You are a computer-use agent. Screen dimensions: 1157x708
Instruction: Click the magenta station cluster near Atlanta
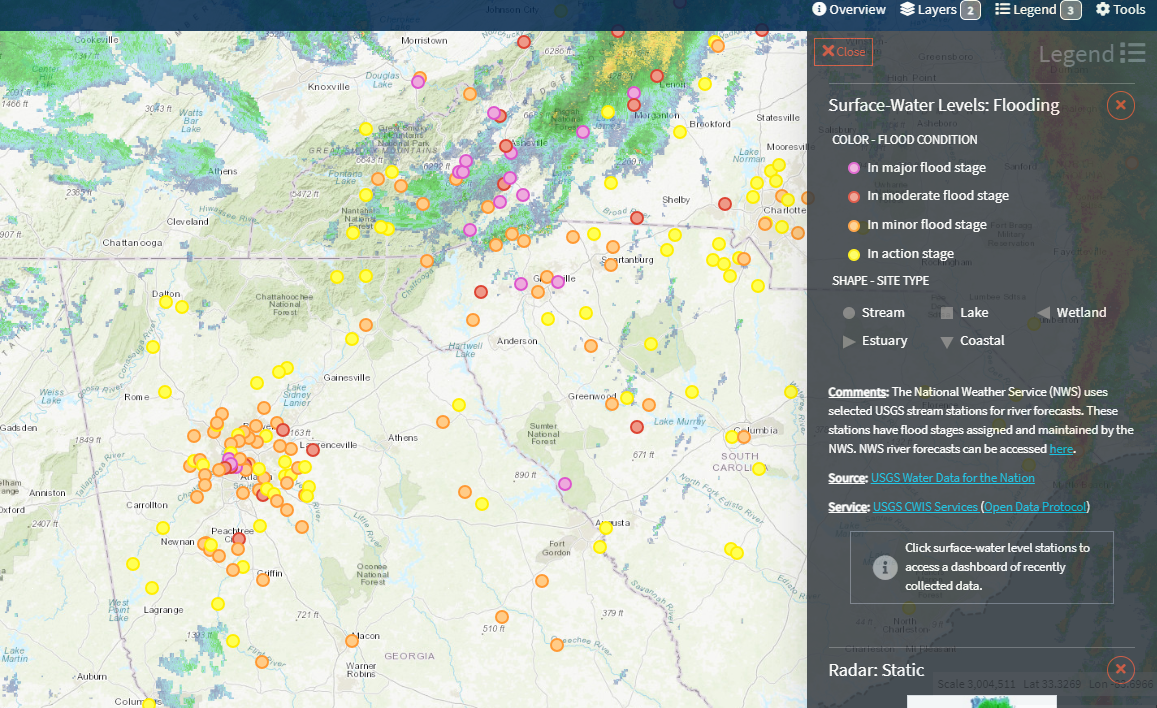coord(232,462)
